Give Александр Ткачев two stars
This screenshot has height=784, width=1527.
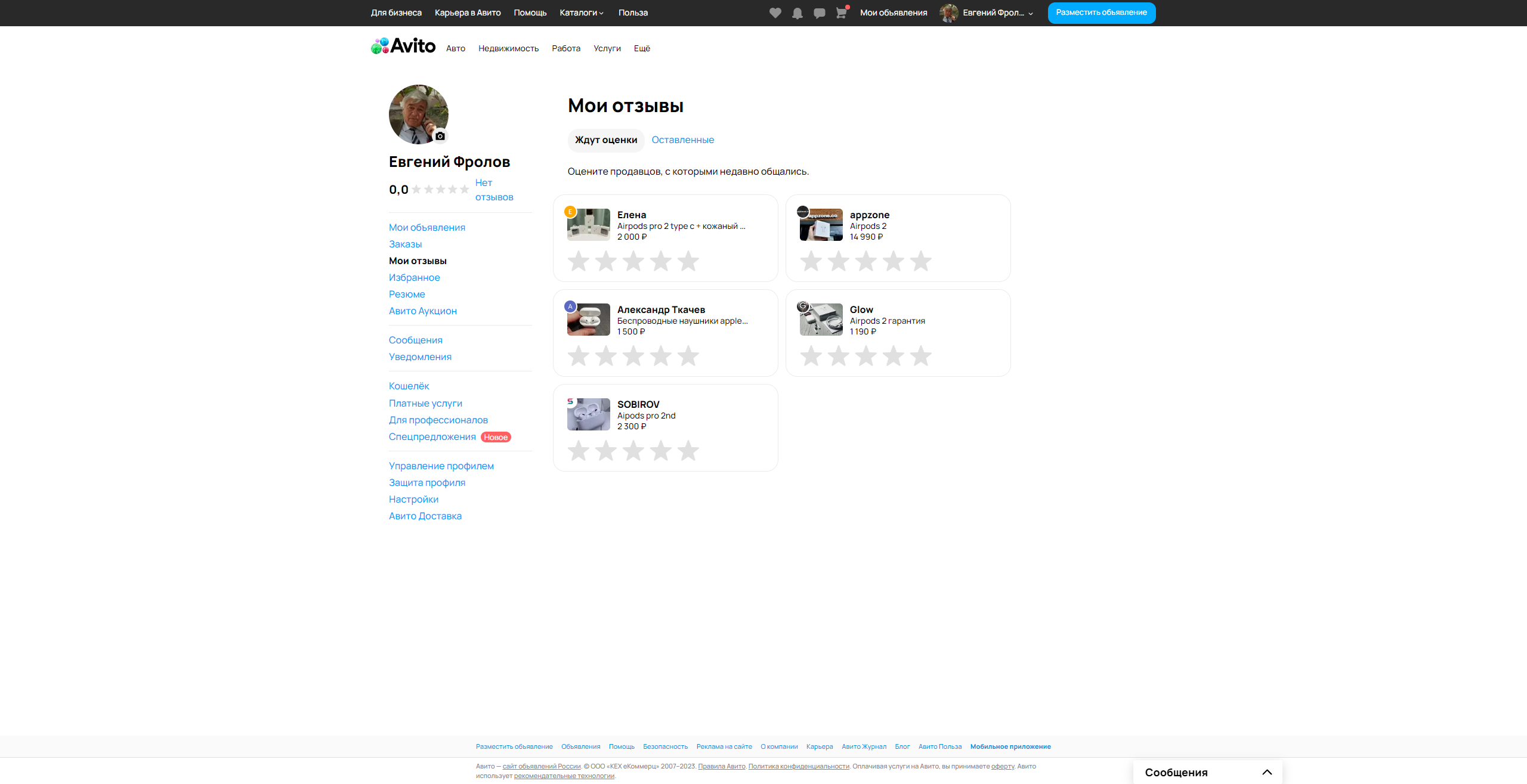tap(605, 356)
